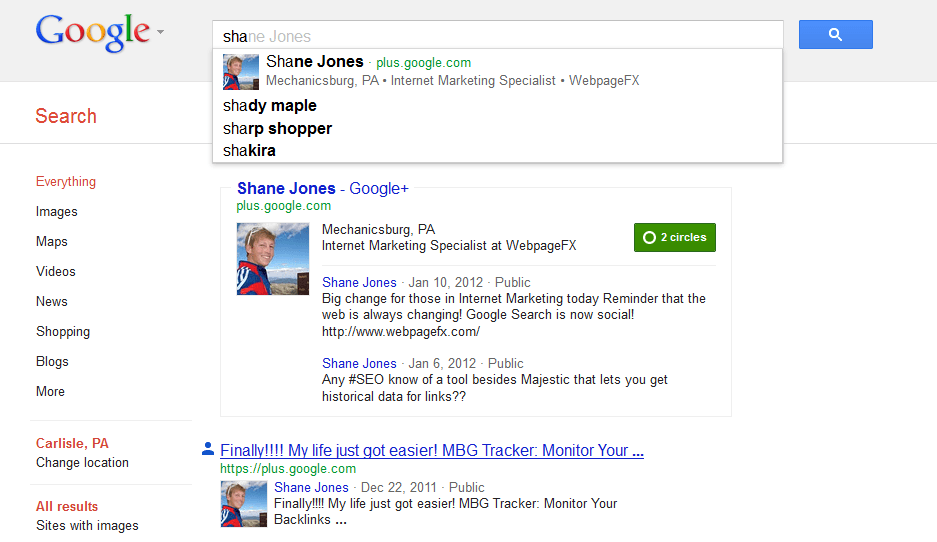Filter by Sites with images
The image size is (937, 542).
(87, 526)
